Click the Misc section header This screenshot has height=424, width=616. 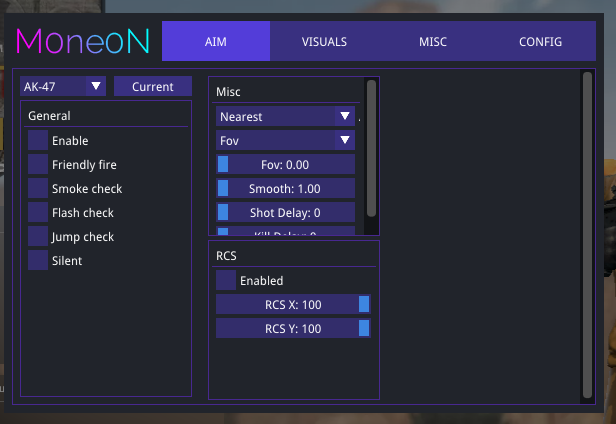228,92
